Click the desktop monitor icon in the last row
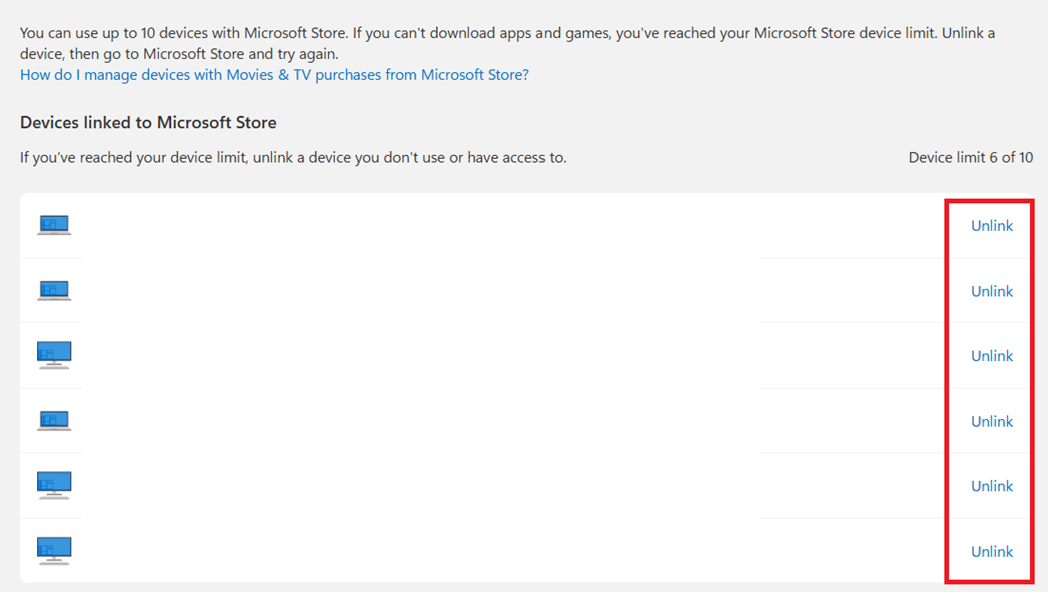1049x593 pixels. (54, 550)
